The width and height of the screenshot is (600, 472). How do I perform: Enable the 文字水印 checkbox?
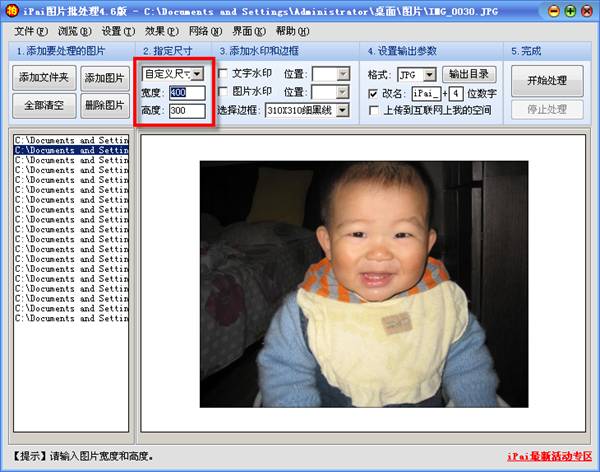pos(223,73)
